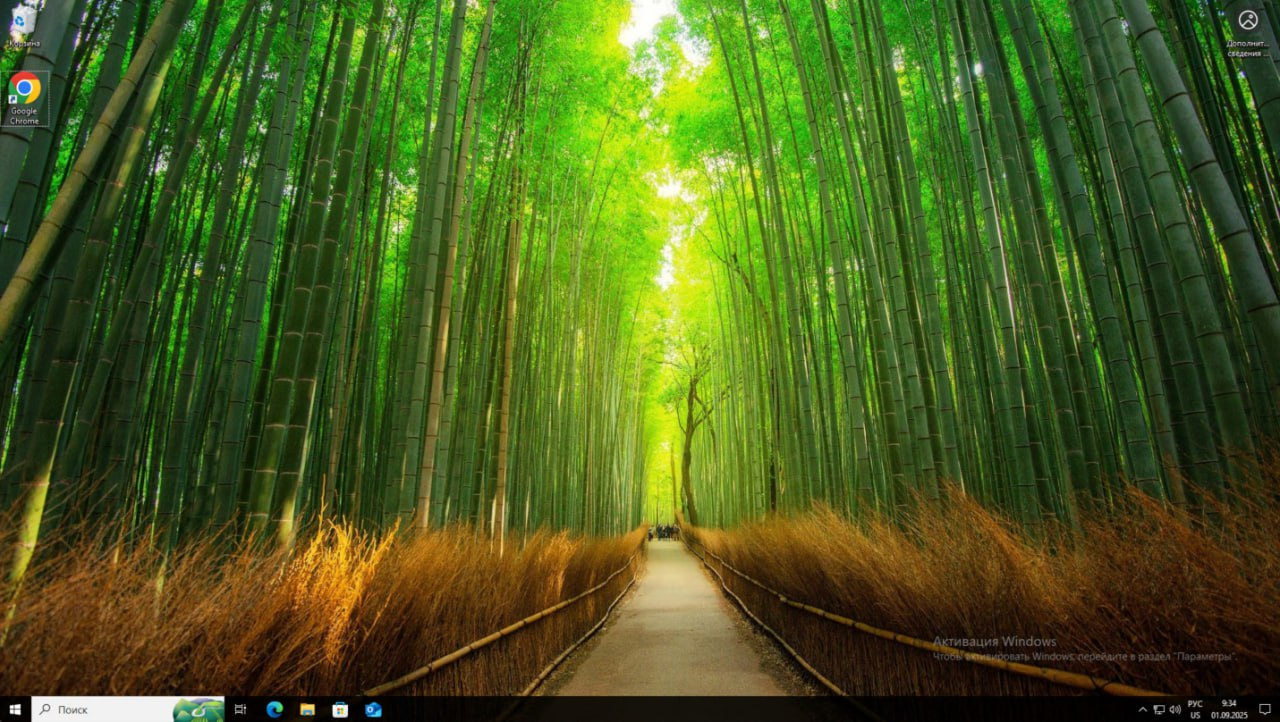Open File Explorer from the taskbar

307,709
